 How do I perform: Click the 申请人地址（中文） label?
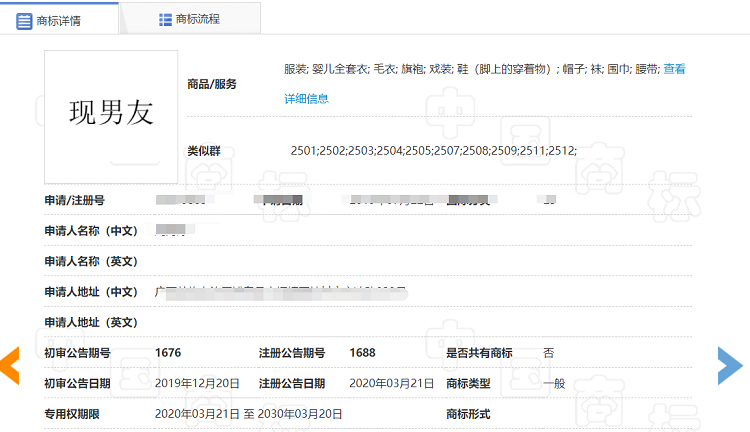point(91,292)
